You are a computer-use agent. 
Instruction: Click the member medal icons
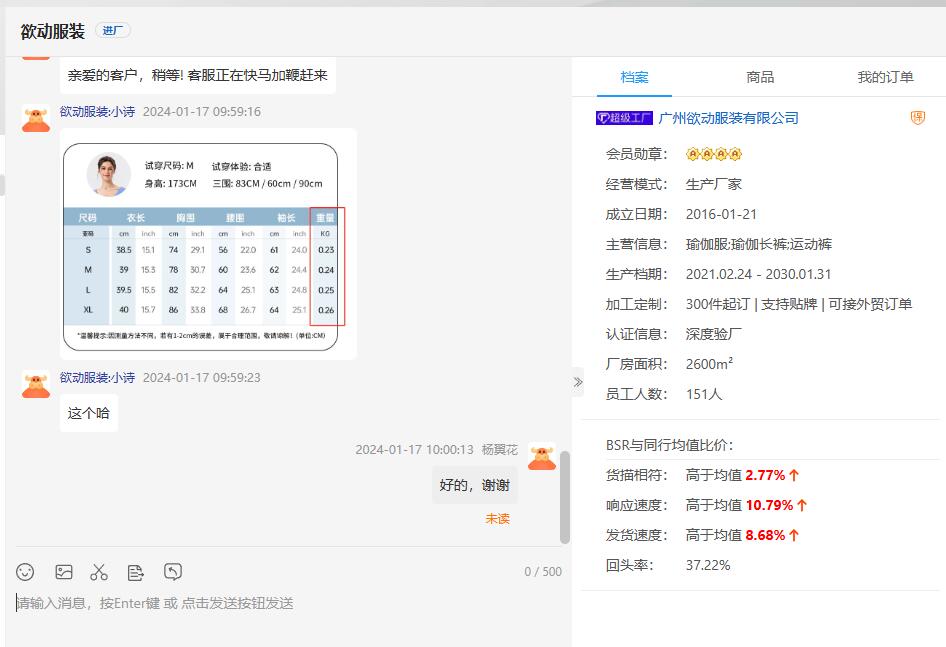(x=714, y=154)
